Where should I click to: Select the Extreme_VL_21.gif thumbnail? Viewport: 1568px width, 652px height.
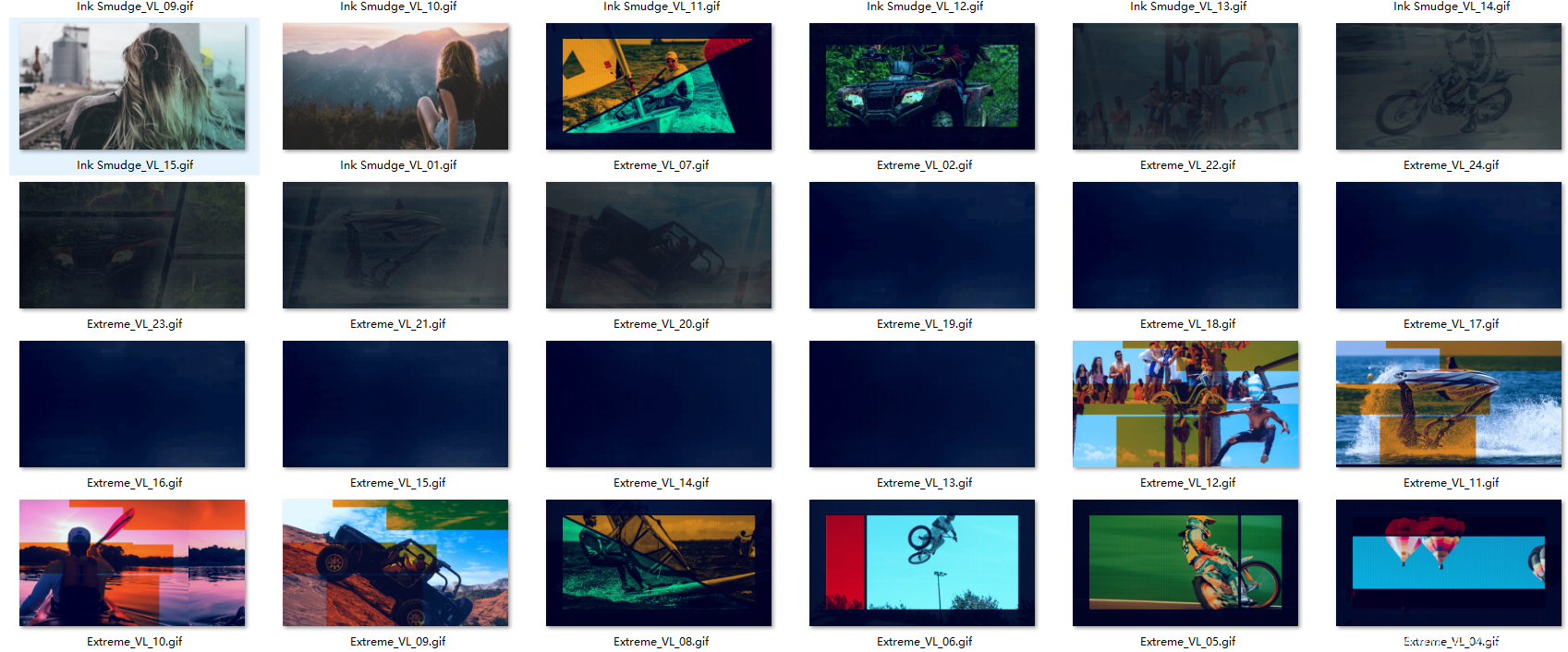[x=395, y=246]
